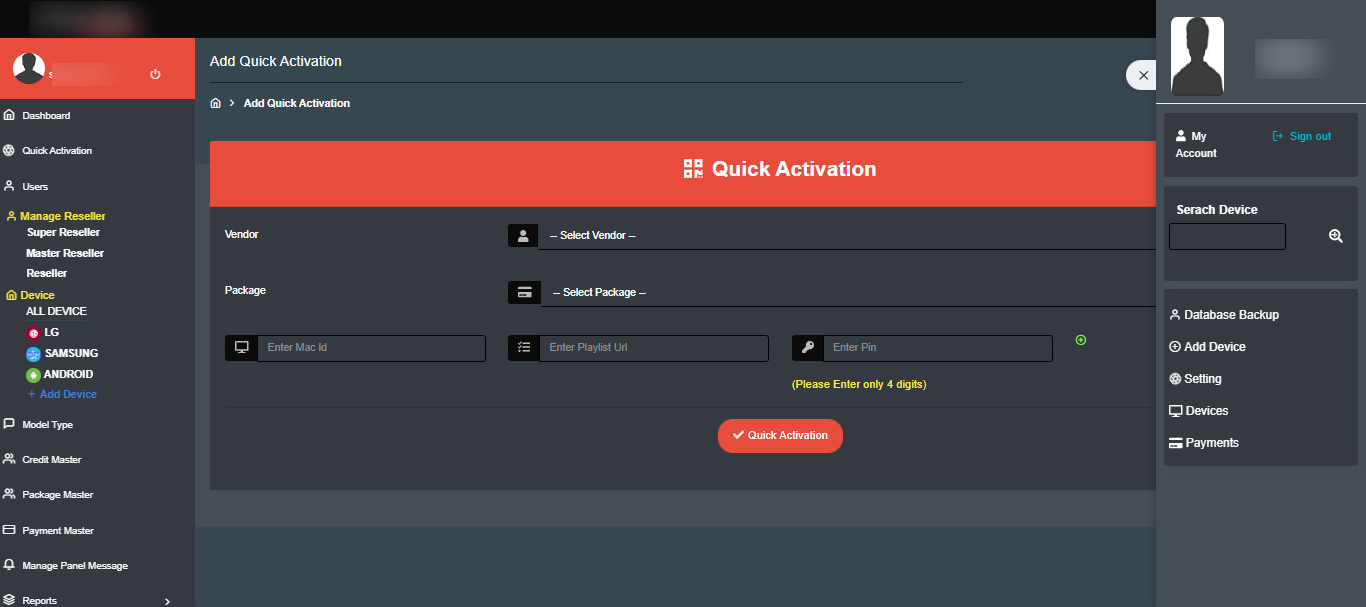
Task: Click the magnifier search device icon
Action: pyautogui.click(x=1335, y=236)
